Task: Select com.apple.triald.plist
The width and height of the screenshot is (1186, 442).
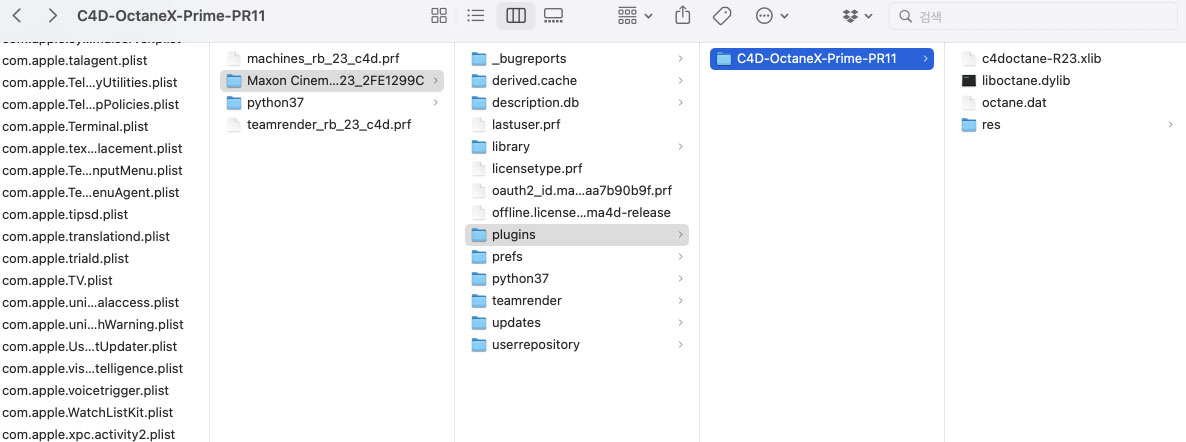Action: [66, 258]
